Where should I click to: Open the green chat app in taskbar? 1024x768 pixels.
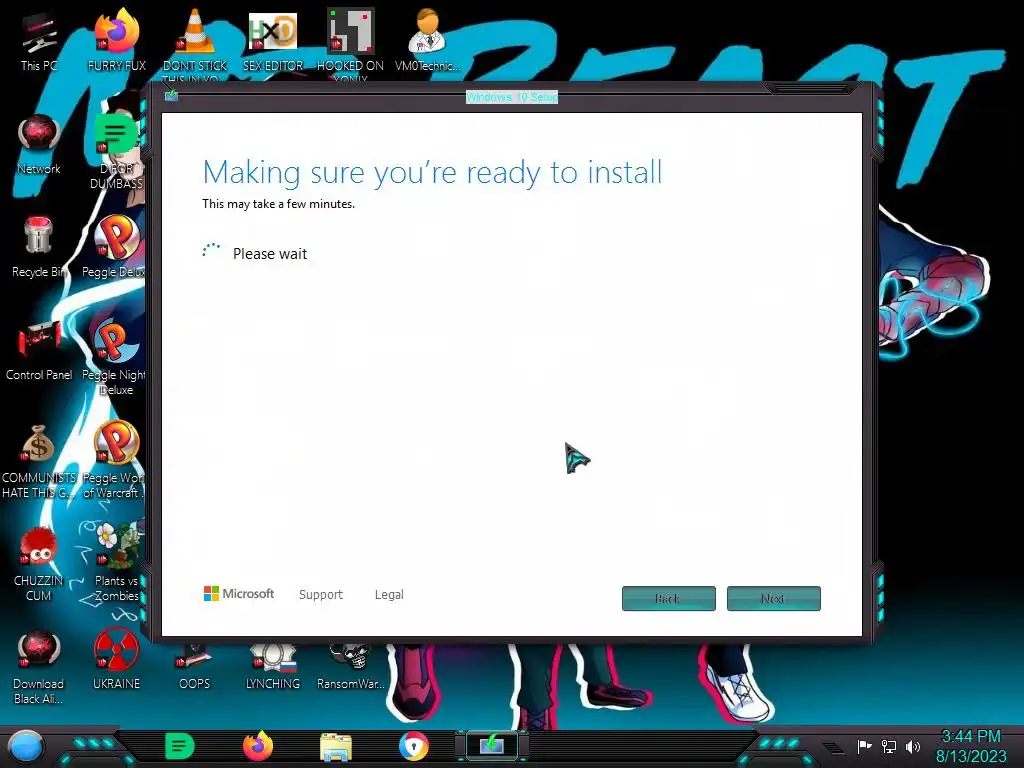180,746
